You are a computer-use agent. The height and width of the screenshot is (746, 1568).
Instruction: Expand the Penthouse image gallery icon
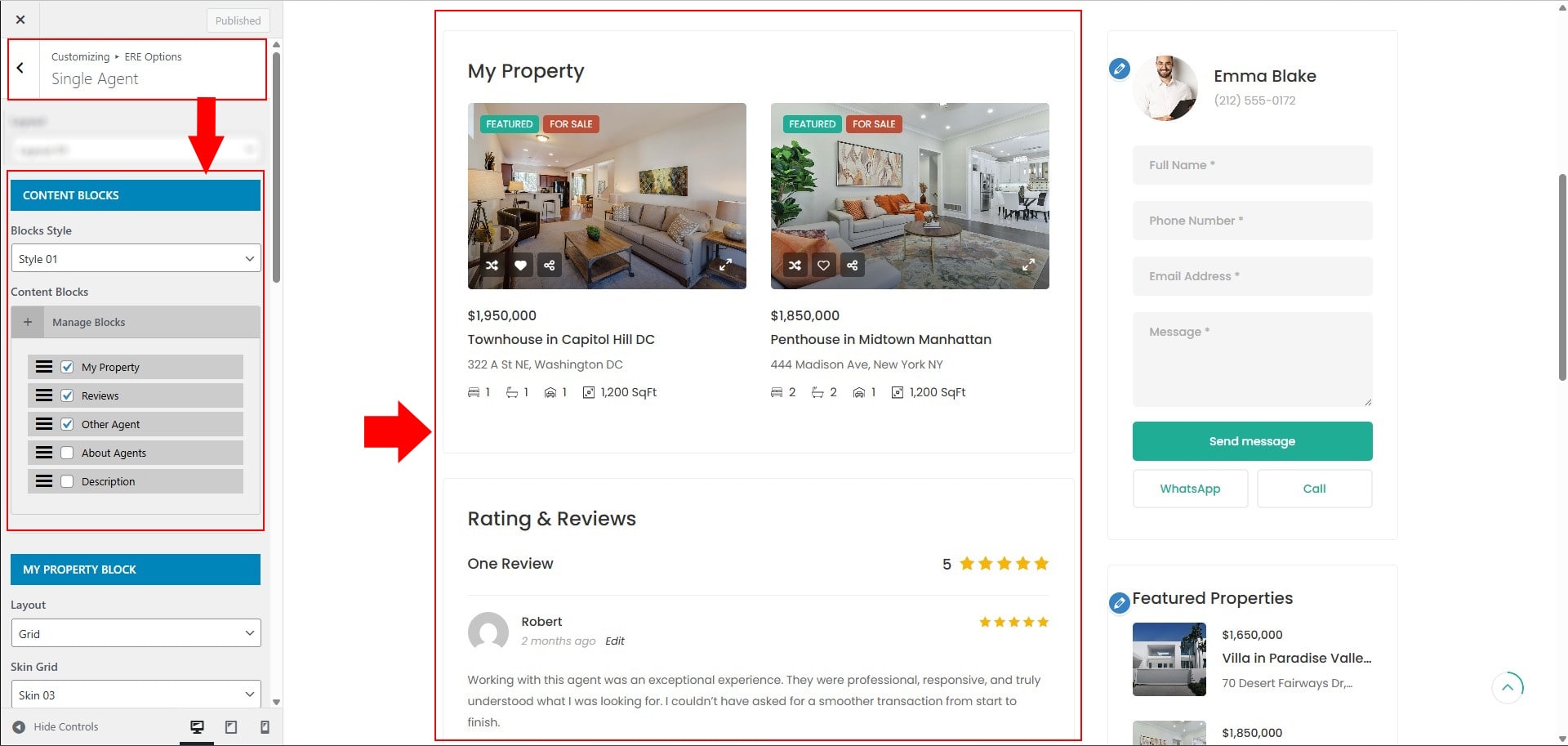(1028, 266)
